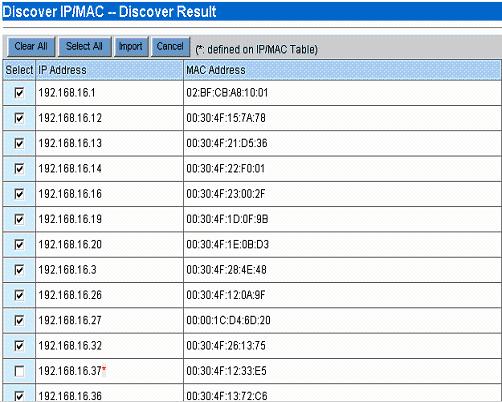Click the Cancel button

[170, 46]
